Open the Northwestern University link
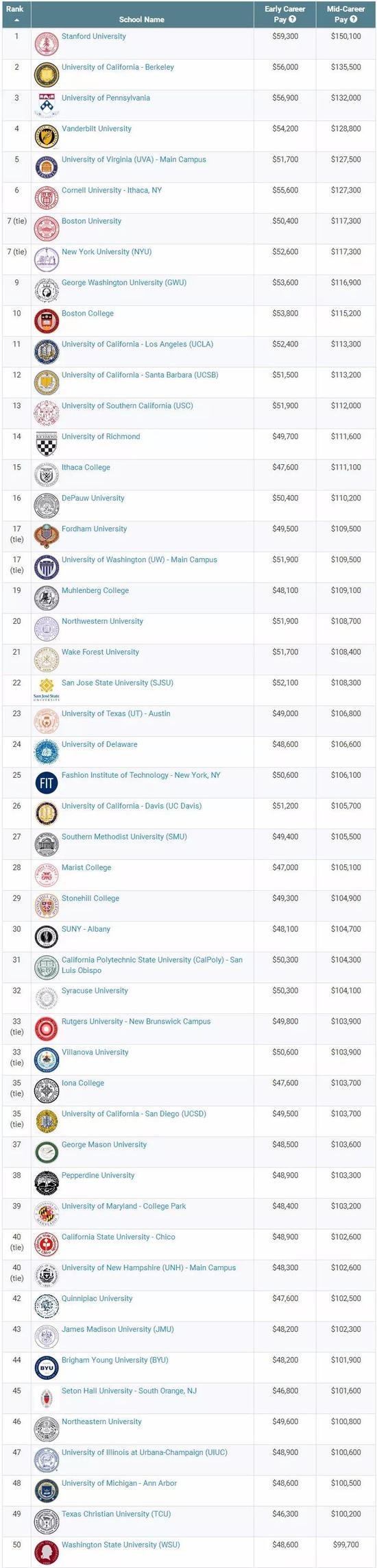This screenshot has width=377, height=1568. [x=102, y=622]
